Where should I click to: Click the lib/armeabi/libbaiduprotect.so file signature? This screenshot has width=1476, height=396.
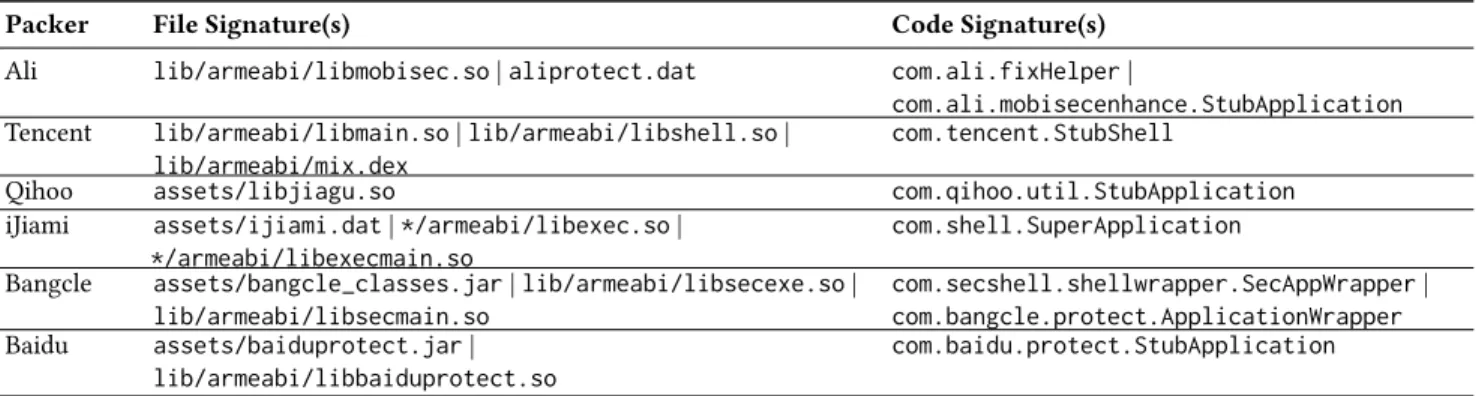pyautogui.click(x=354, y=379)
